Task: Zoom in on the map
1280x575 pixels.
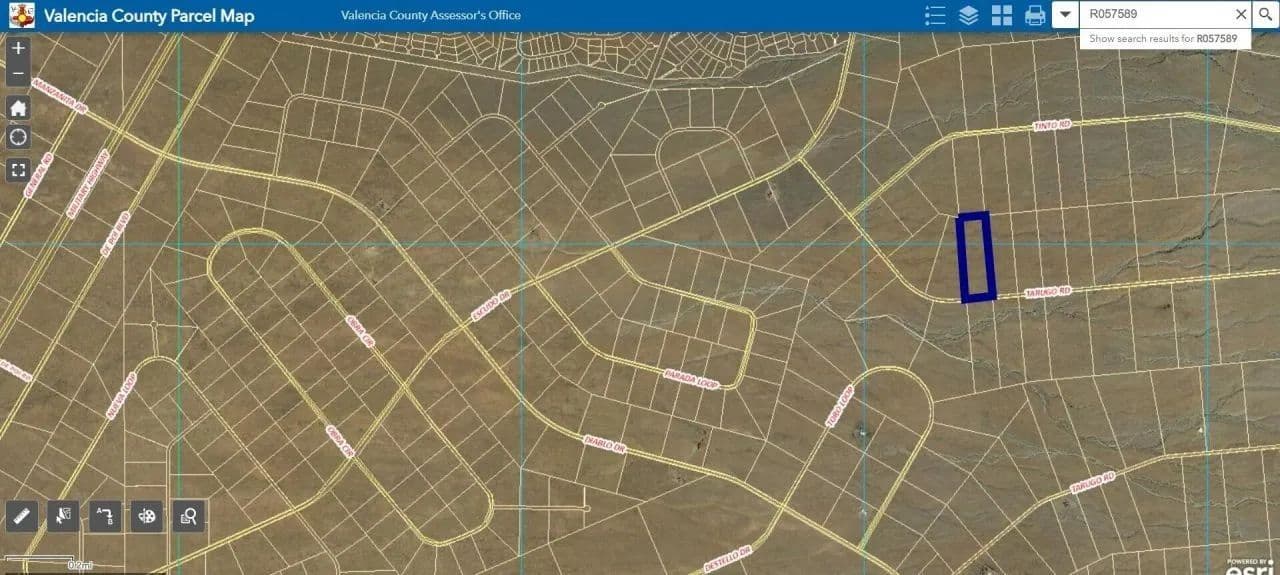Action: pyautogui.click(x=18, y=48)
